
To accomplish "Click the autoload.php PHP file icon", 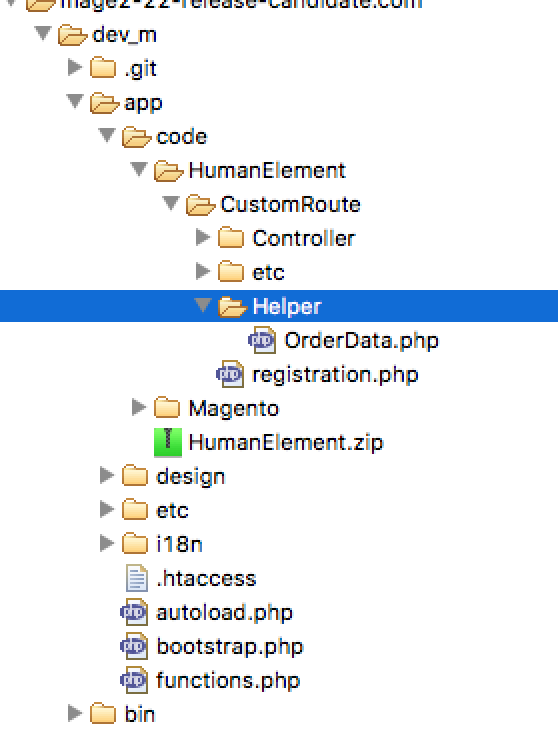I will point(134,612).
